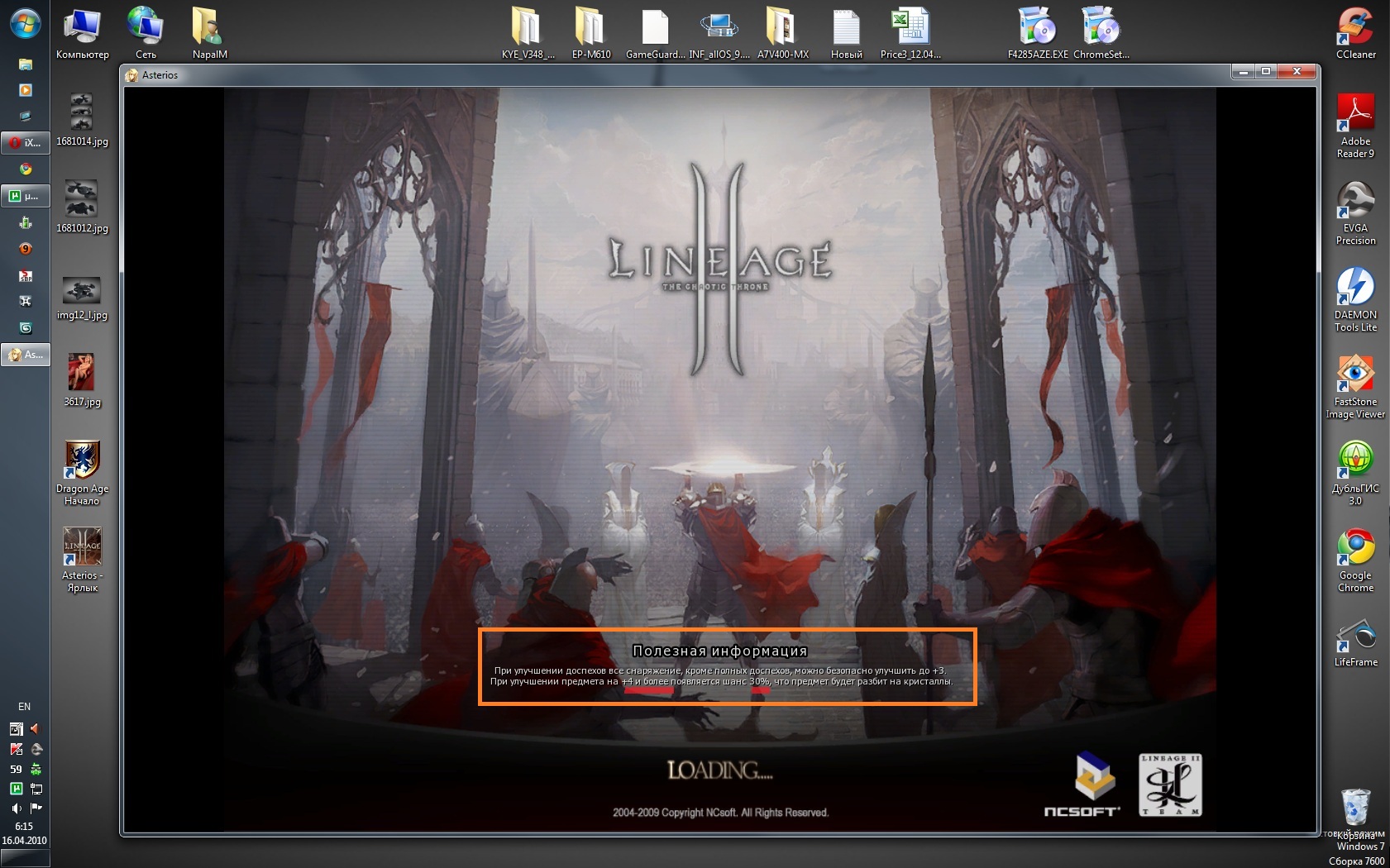Screen dimensions: 1390x868
Task: Open the Kaspersky tray icon
Action: [16, 749]
